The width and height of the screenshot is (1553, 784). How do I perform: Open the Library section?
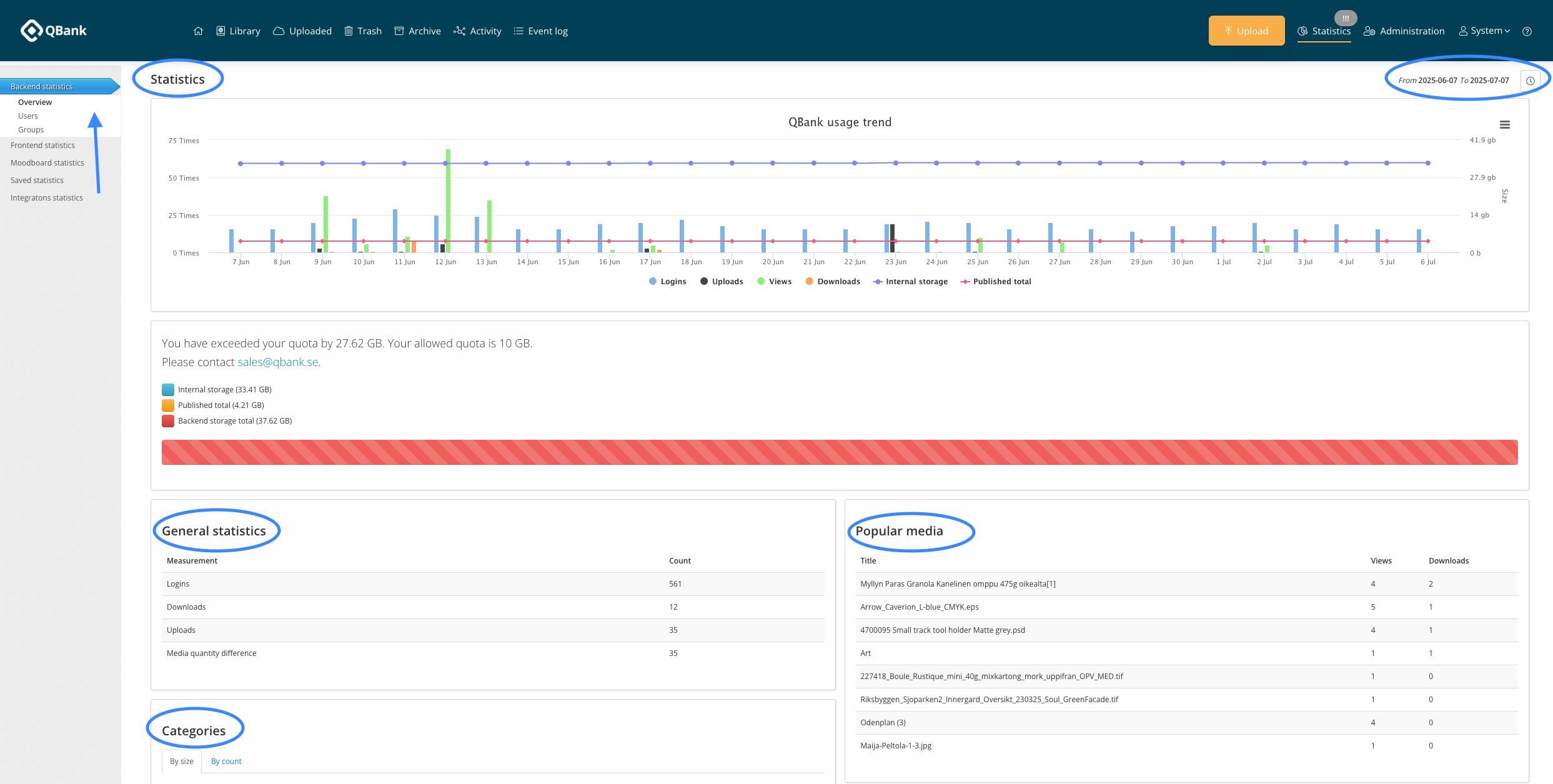[238, 31]
